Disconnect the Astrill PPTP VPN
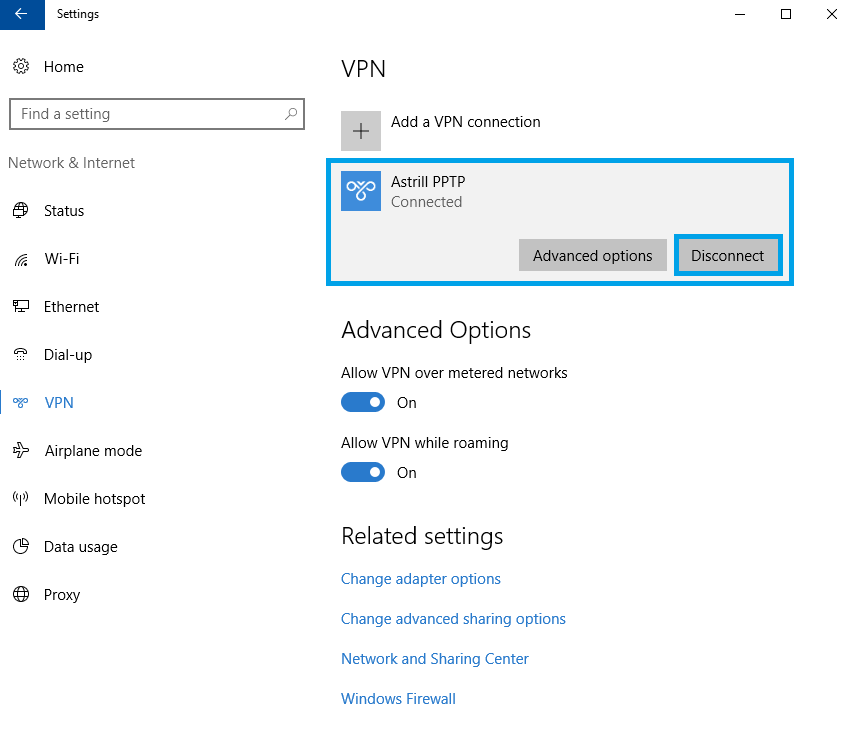This screenshot has height=730, width=851. pos(727,255)
